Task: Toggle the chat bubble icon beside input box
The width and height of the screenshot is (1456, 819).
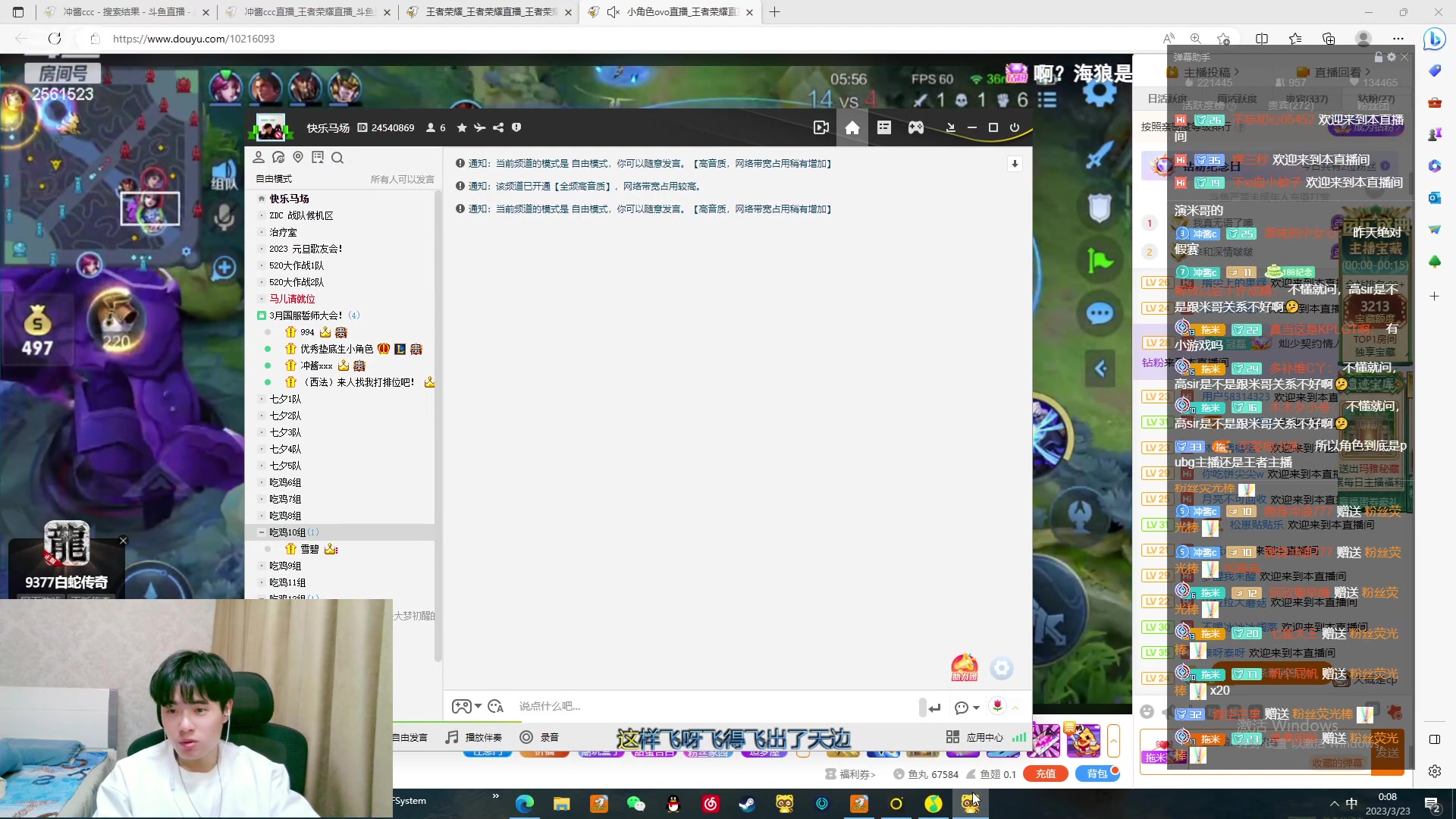Action: 963,707
